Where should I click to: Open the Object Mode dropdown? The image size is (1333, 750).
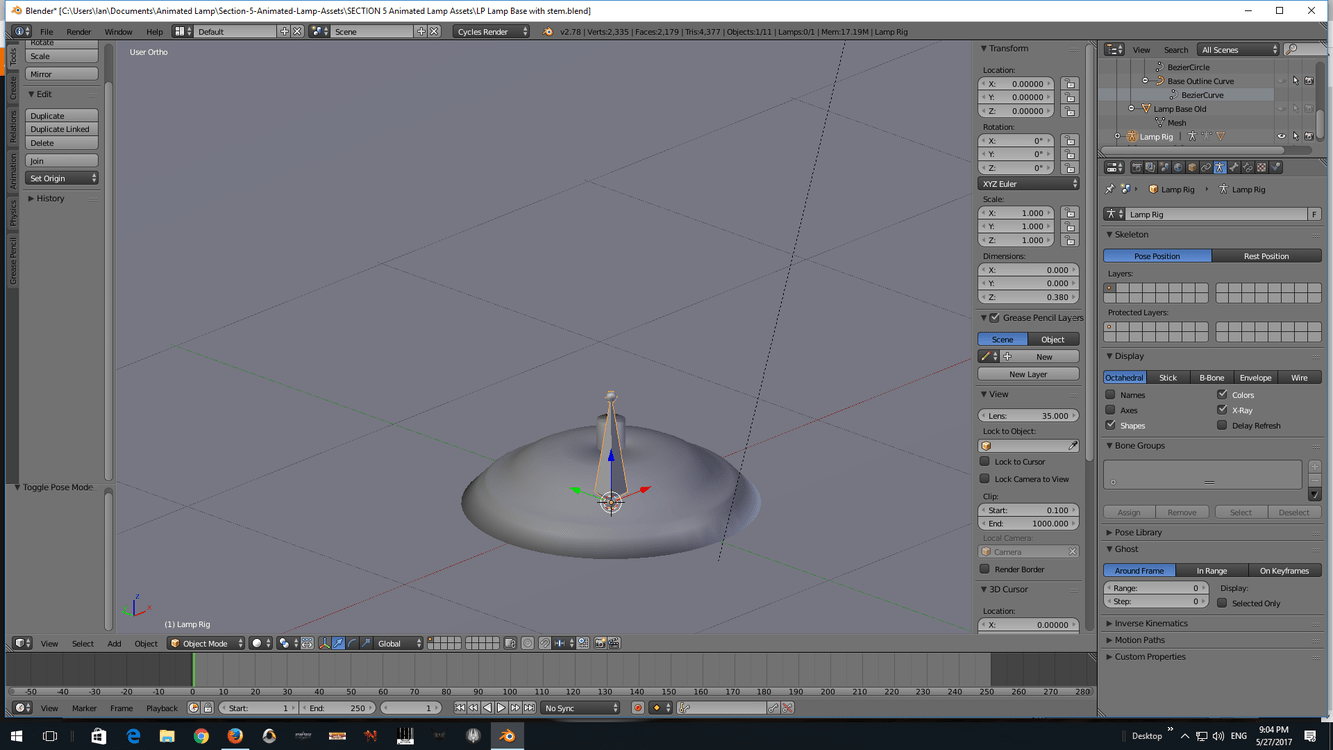click(x=207, y=643)
